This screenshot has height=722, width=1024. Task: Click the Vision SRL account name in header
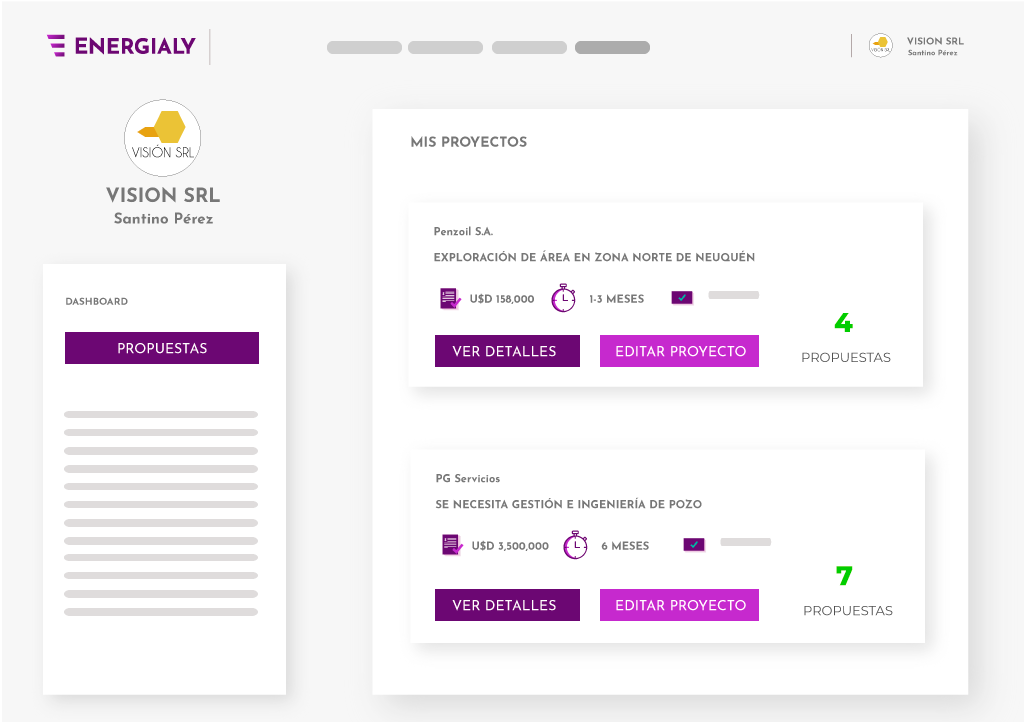[935, 41]
